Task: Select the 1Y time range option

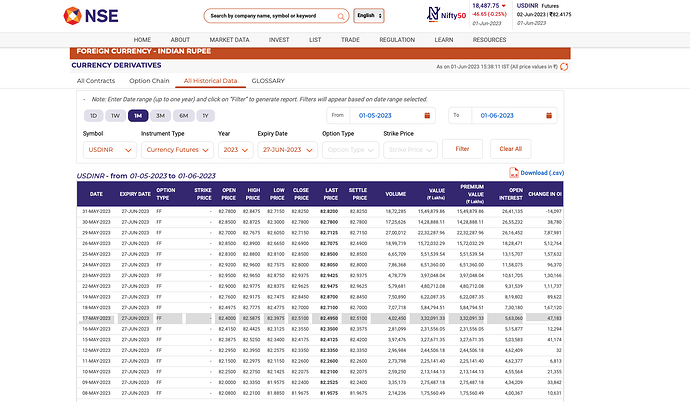Action: [x=206, y=116]
